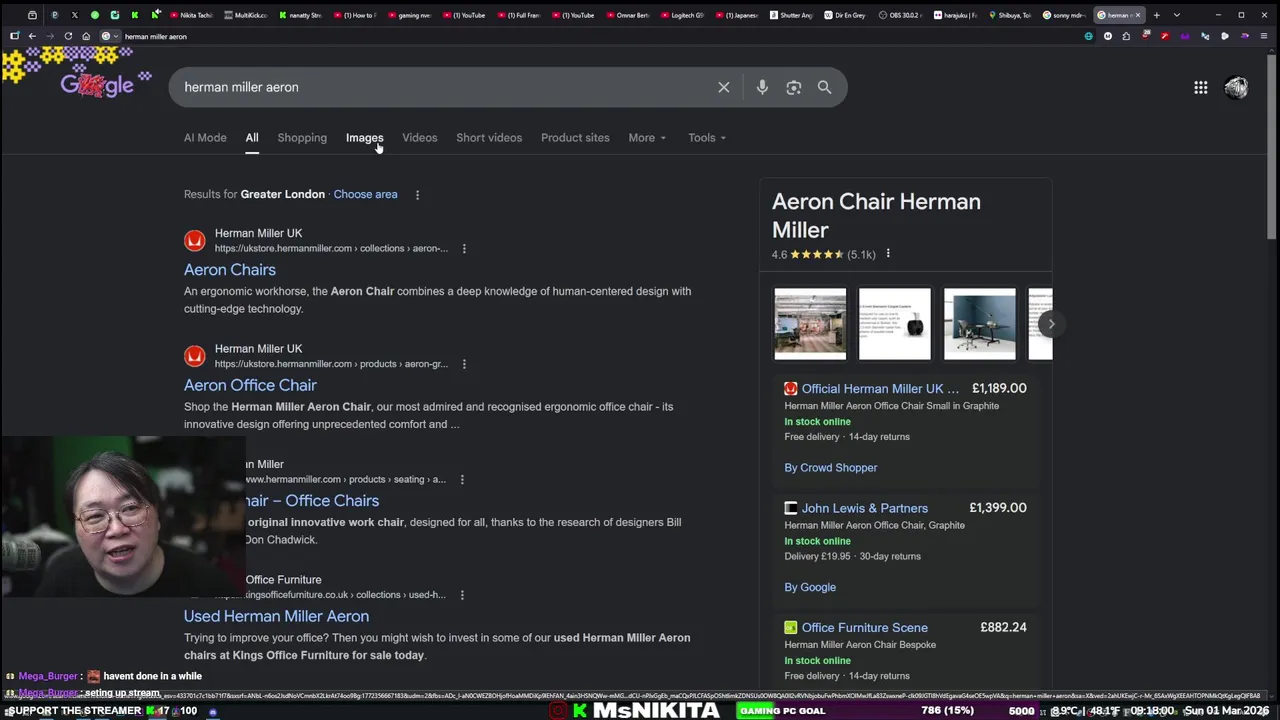
Task: Click the £1,399.00 price
Action: click(997, 508)
